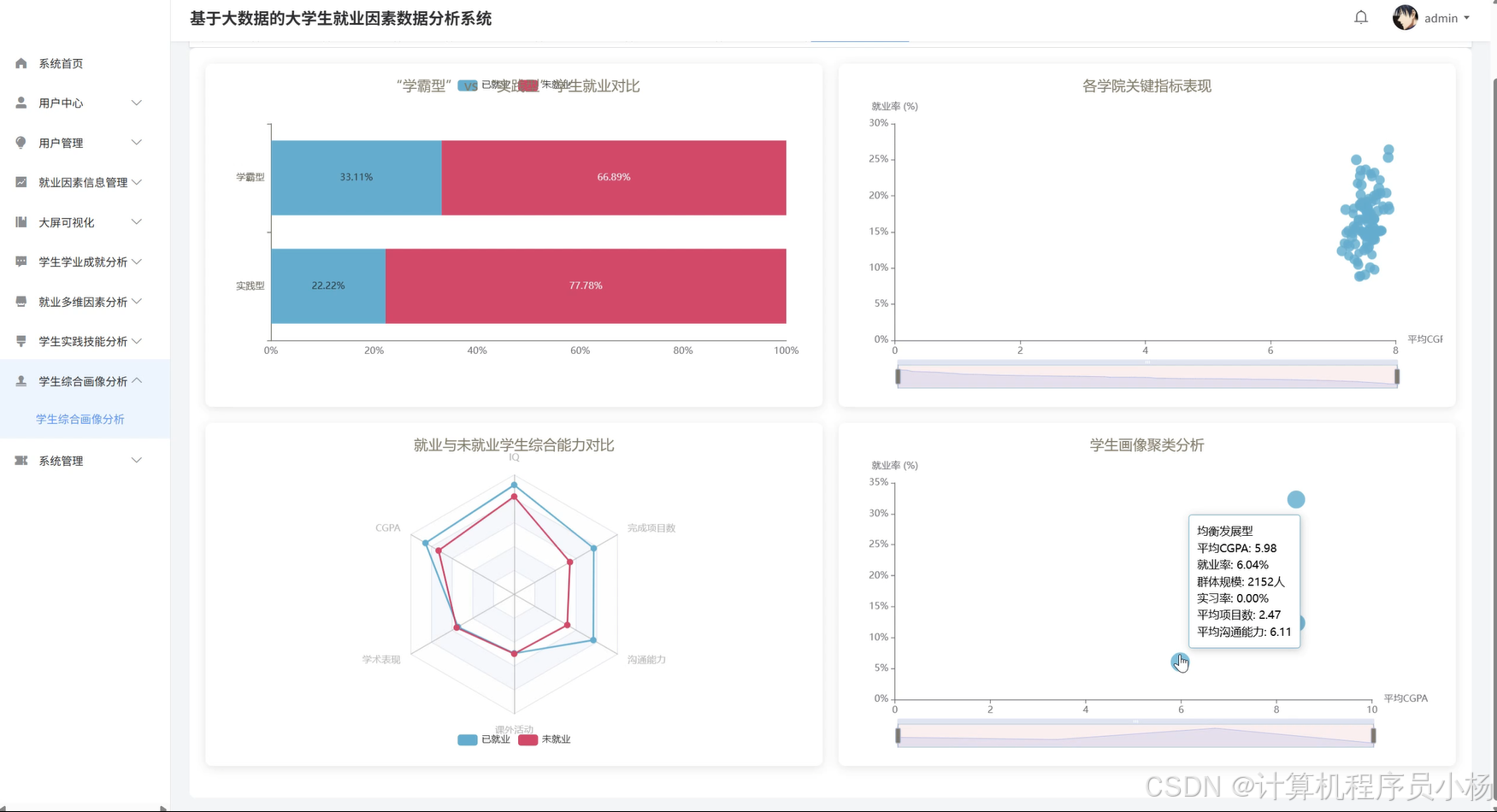Click the 77.78% red bar segment

click(x=586, y=285)
